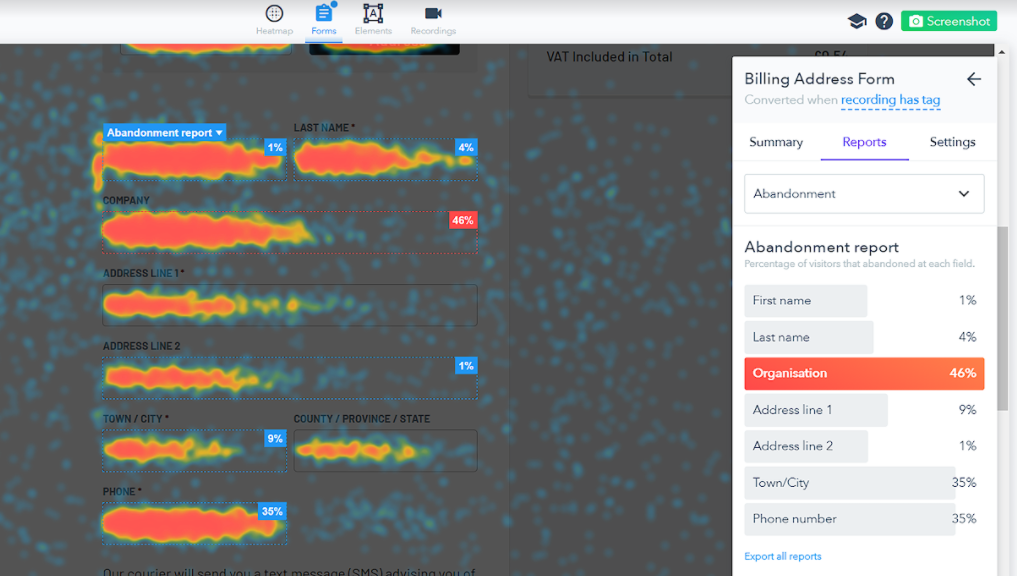Open the 'recording has tag' link
The width and height of the screenshot is (1017, 576).
tap(891, 100)
